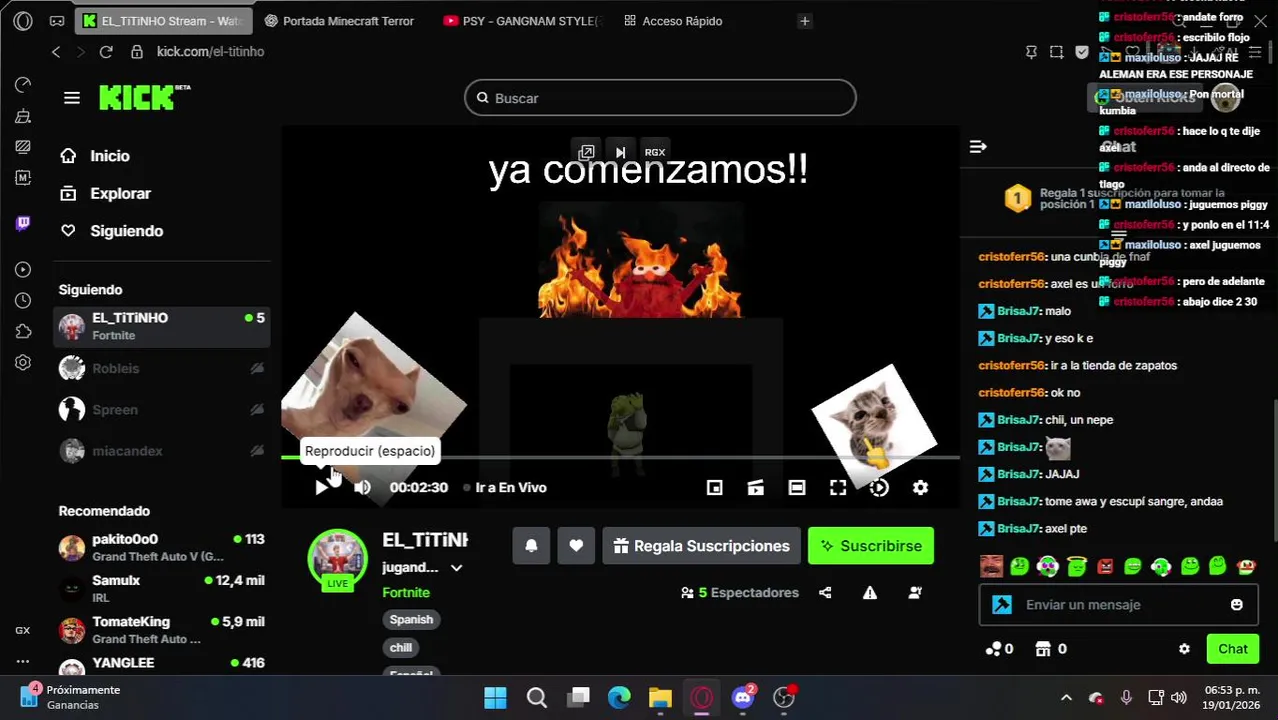Image resolution: width=1278 pixels, height=720 pixels.
Task: Click the RGX button above the stream
Action: pyautogui.click(x=655, y=152)
